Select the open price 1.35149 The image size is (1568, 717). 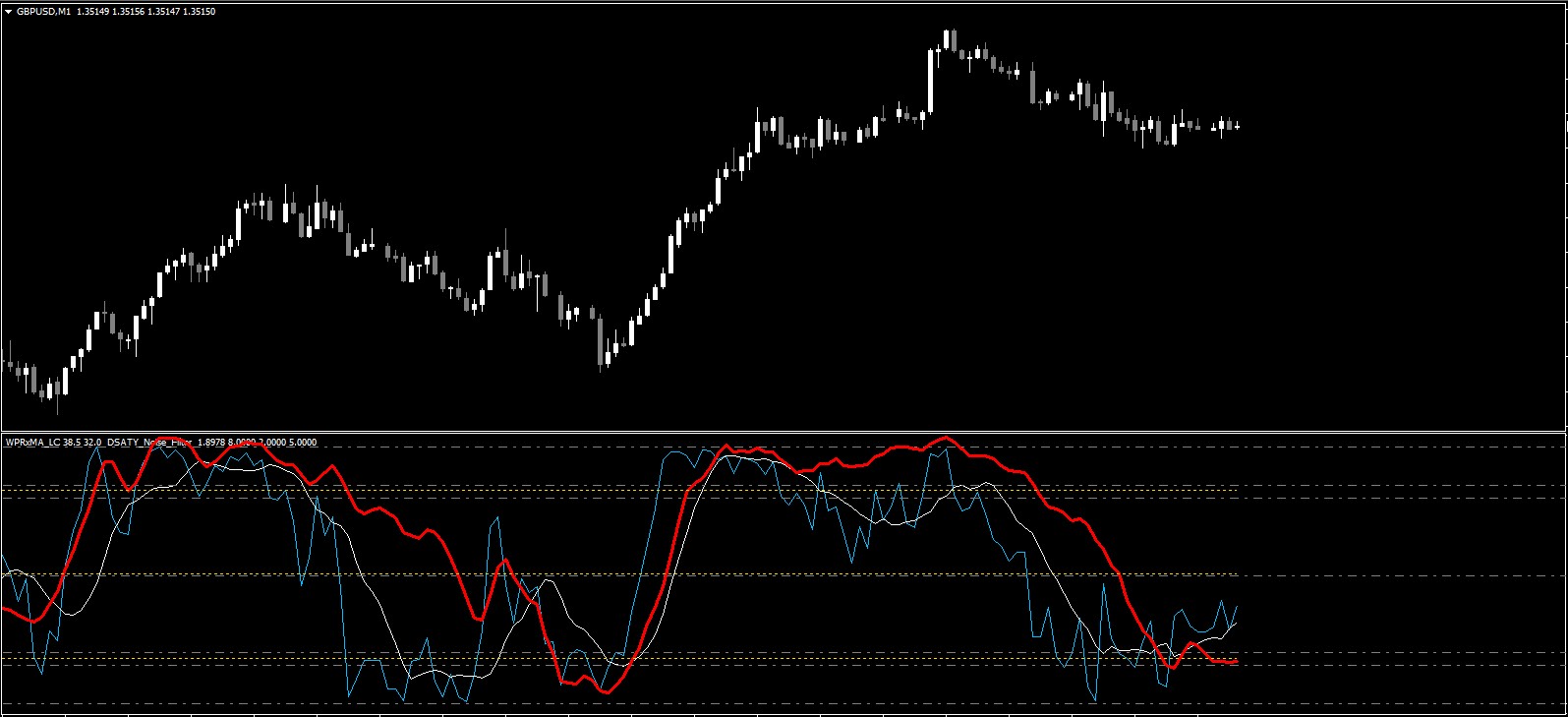(94, 12)
